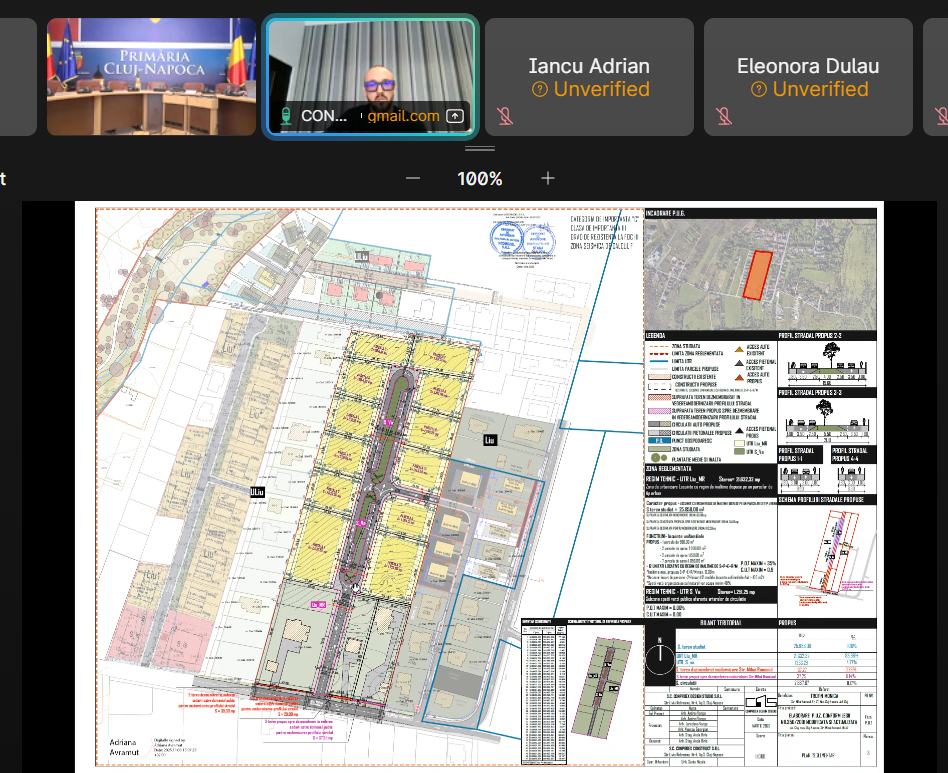Select the Primăria Cluj-Napoca video thumbnail
The height and width of the screenshot is (773, 948).
(152, 77)
